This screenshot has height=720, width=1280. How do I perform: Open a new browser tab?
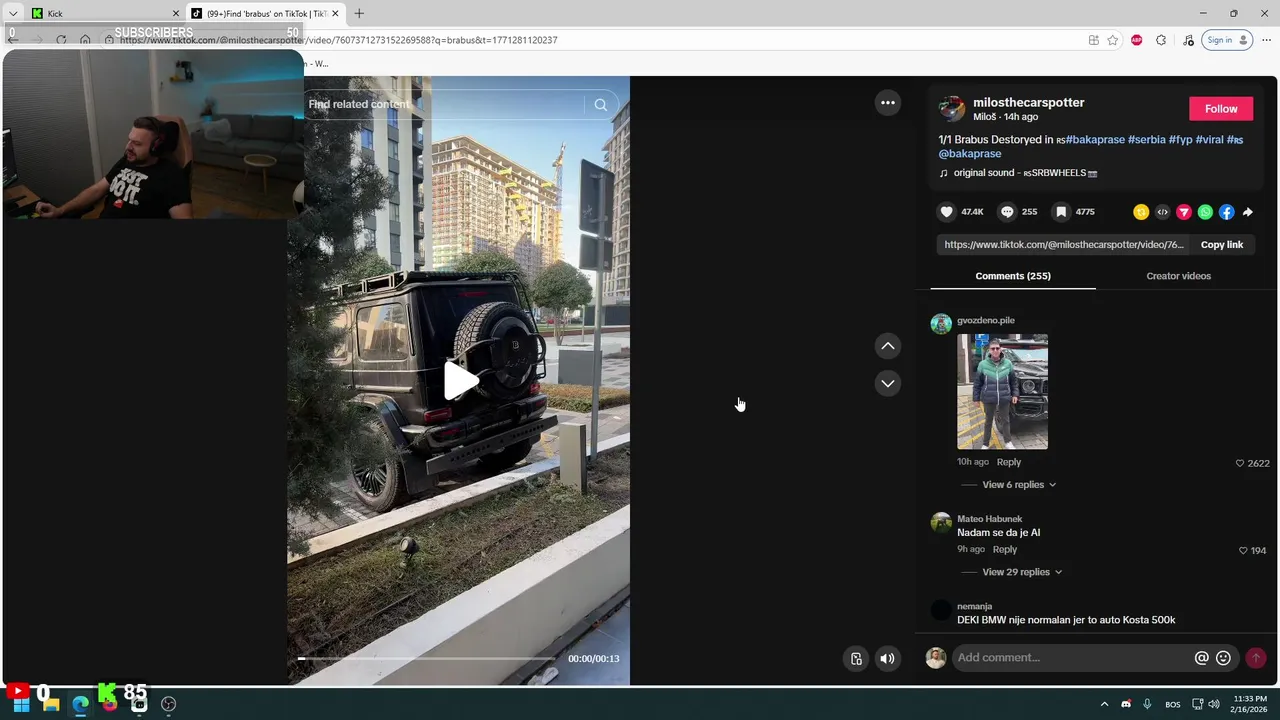click(359, 13)
